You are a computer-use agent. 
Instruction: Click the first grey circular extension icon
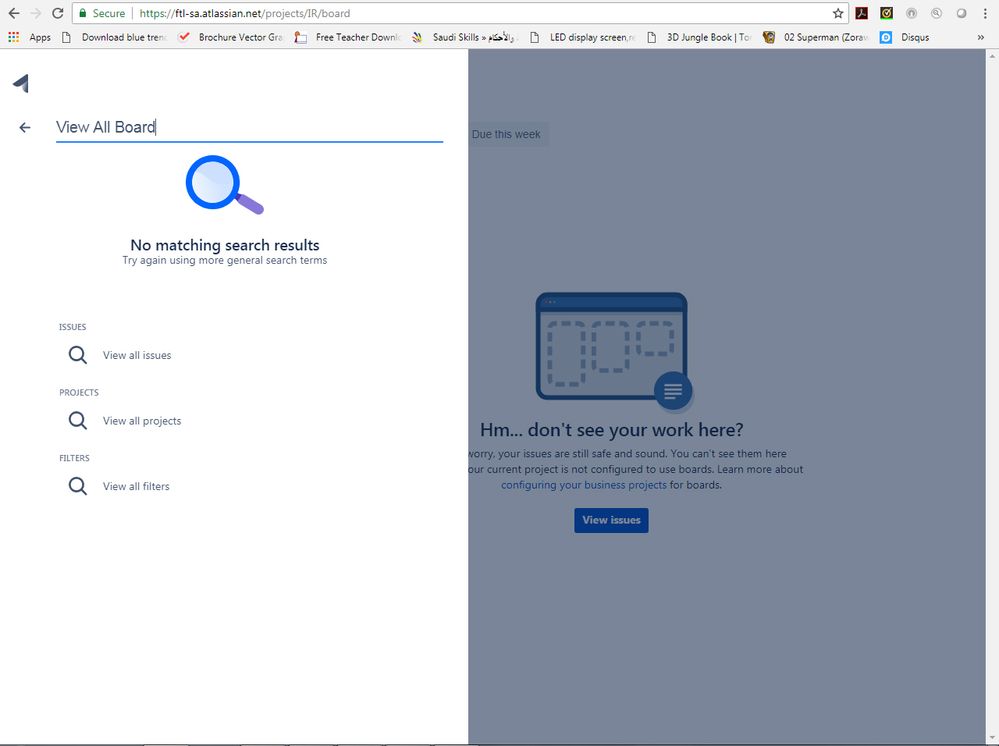click(x=911, y=13)
